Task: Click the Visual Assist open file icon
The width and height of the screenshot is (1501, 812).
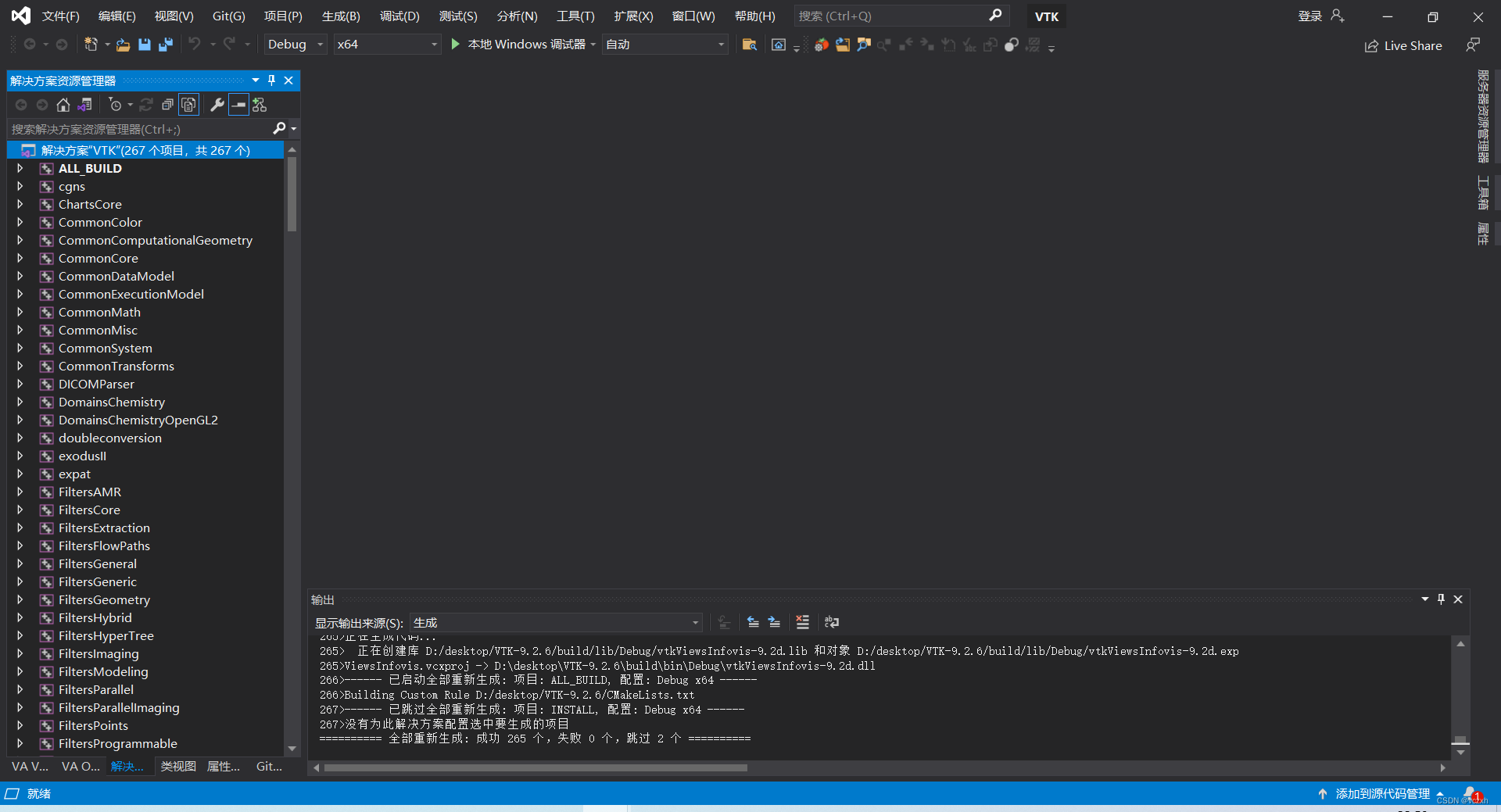Action: [842, 45]
